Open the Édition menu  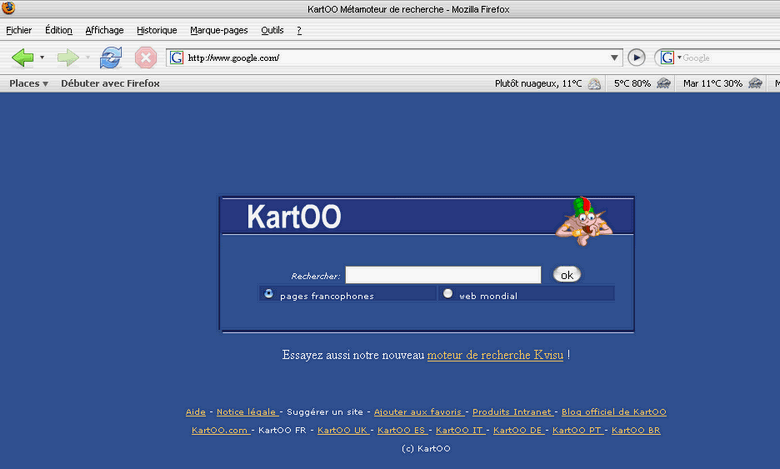pos(59,30)
